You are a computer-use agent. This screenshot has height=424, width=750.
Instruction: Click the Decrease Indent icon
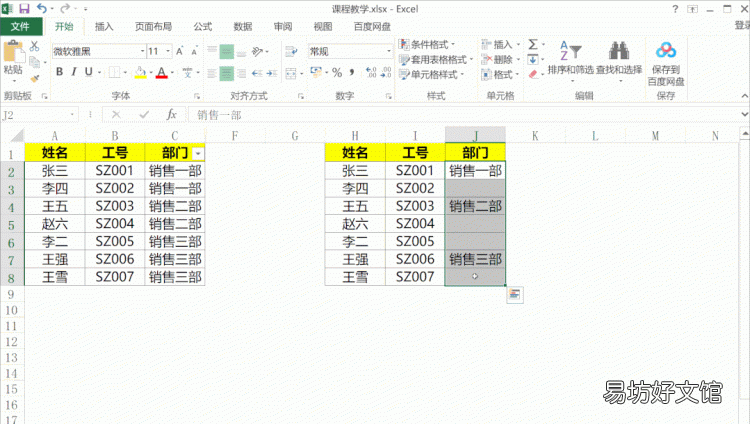(257, 73)
